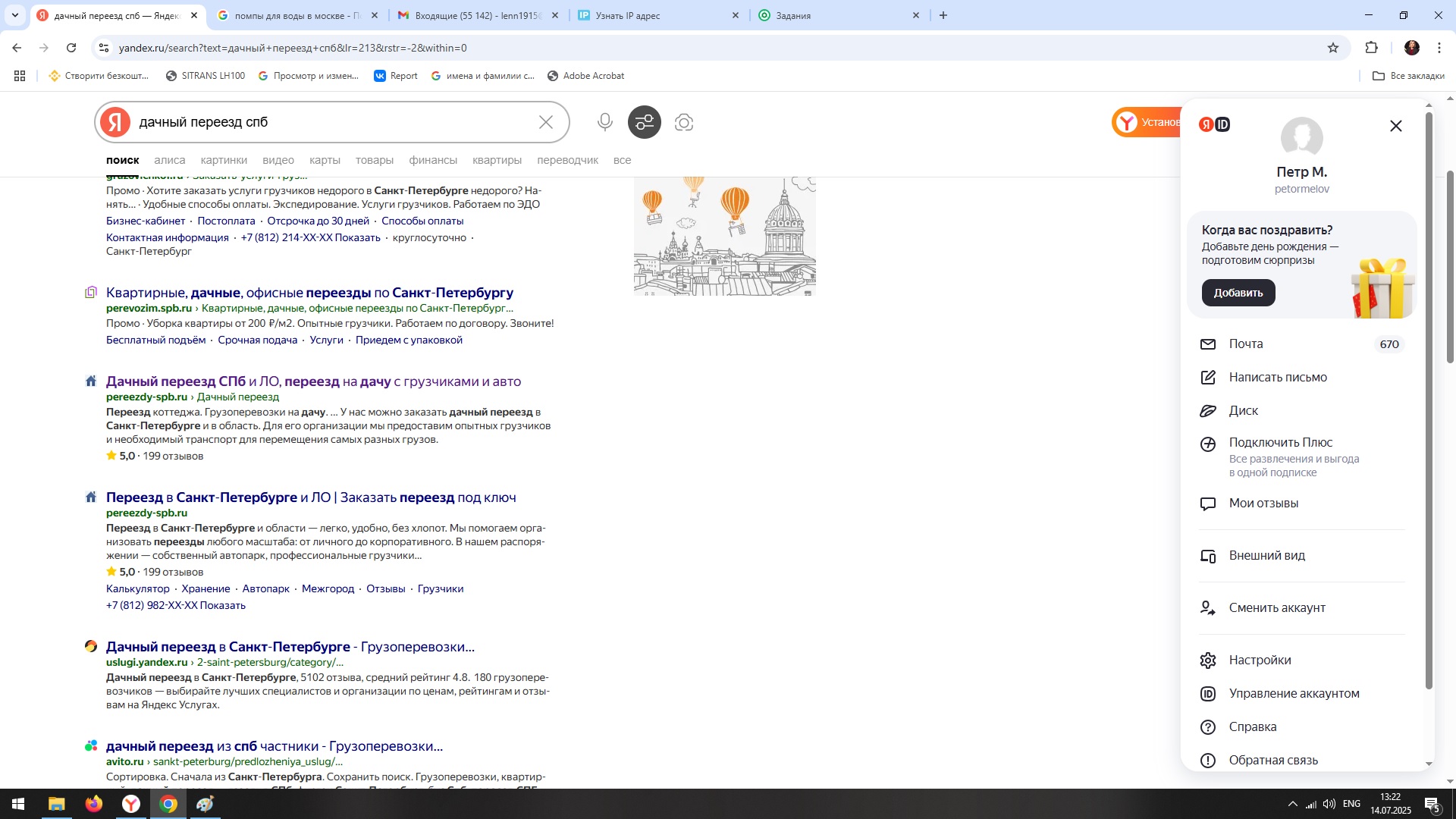Open avito дачный переезд из спб result
Viewport: 1456px width, 819px height.
(x=275, y=746)
